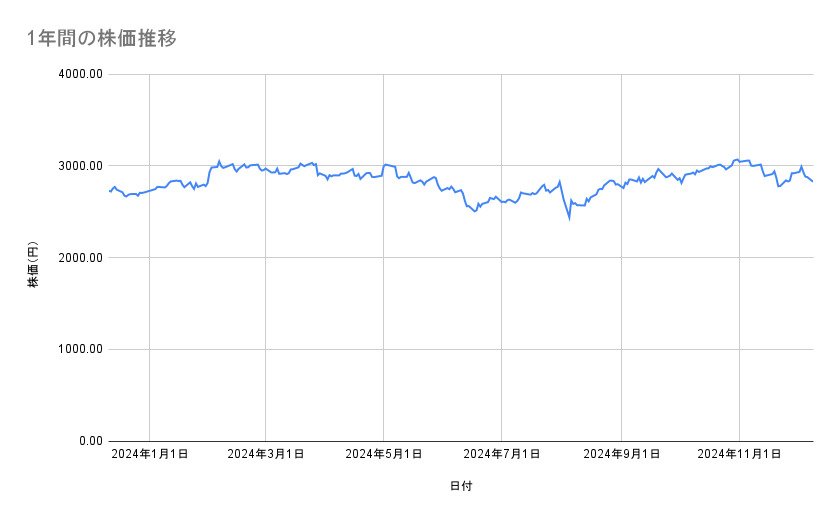Click the rightmost end point of the line
This screenshot has width=839, height=519.
pos(813,181)
